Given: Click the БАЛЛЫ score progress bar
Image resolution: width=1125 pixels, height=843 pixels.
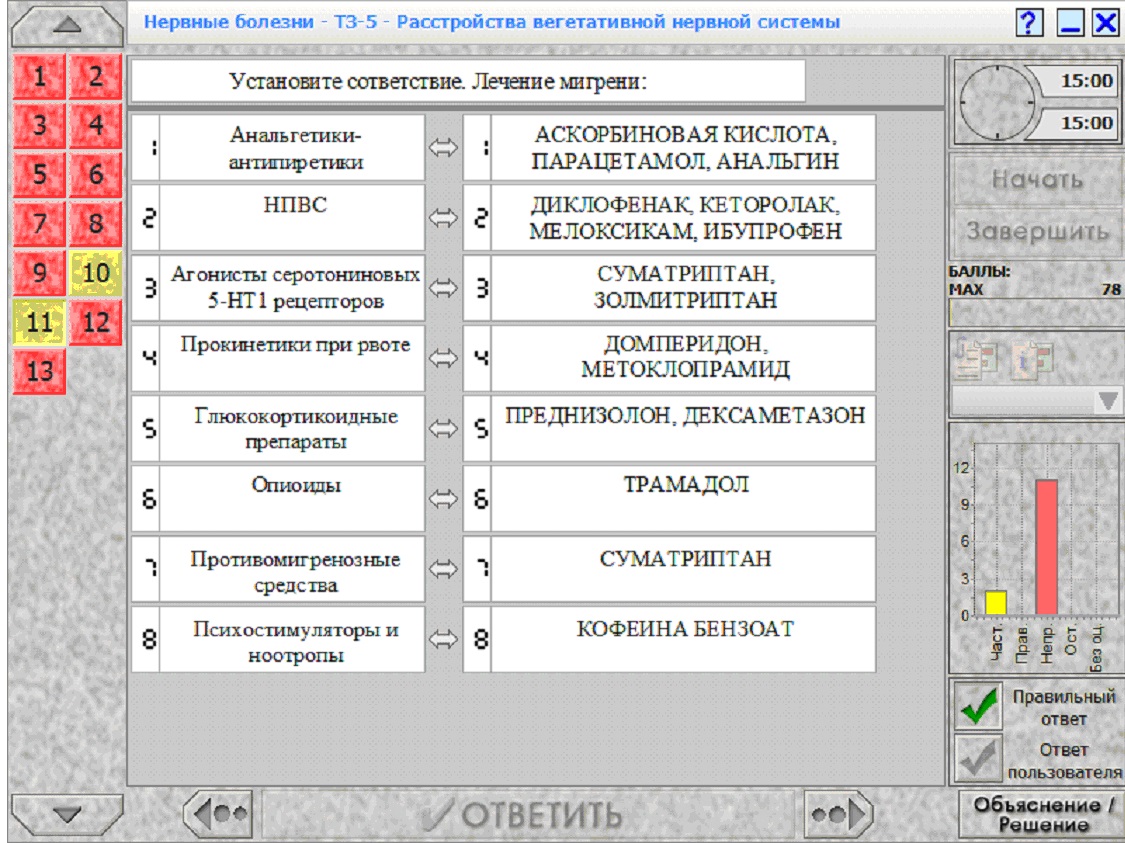Looking at the screenshot, I should pyautogui.click(x=1035, y=313).
